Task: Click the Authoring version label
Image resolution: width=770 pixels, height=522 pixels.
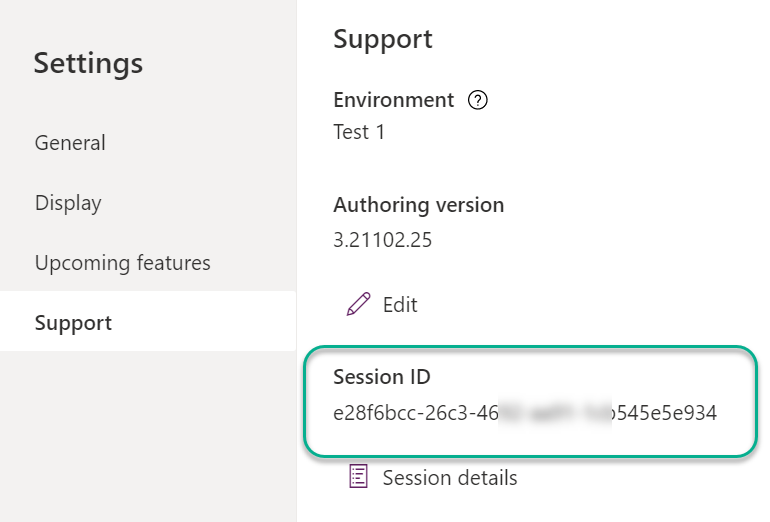Action: click(x=418, y=205)
